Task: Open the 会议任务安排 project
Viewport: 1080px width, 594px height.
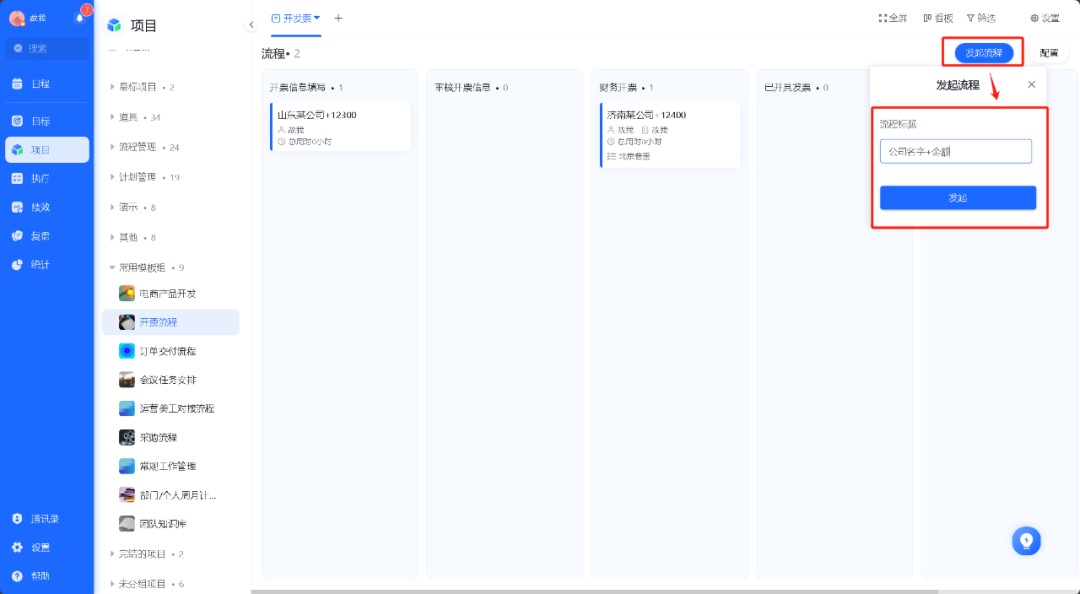Action: click(170, 380)
